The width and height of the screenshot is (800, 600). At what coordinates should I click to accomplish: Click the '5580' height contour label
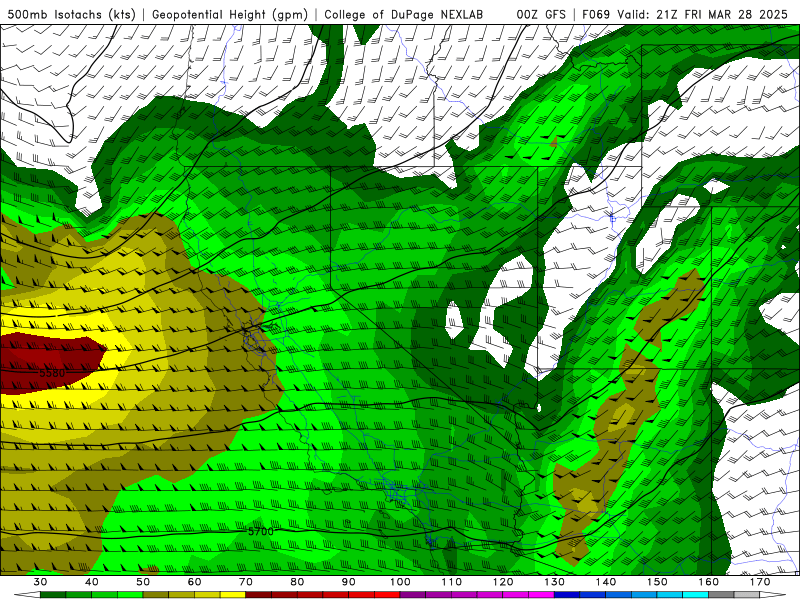click(52, 373)
